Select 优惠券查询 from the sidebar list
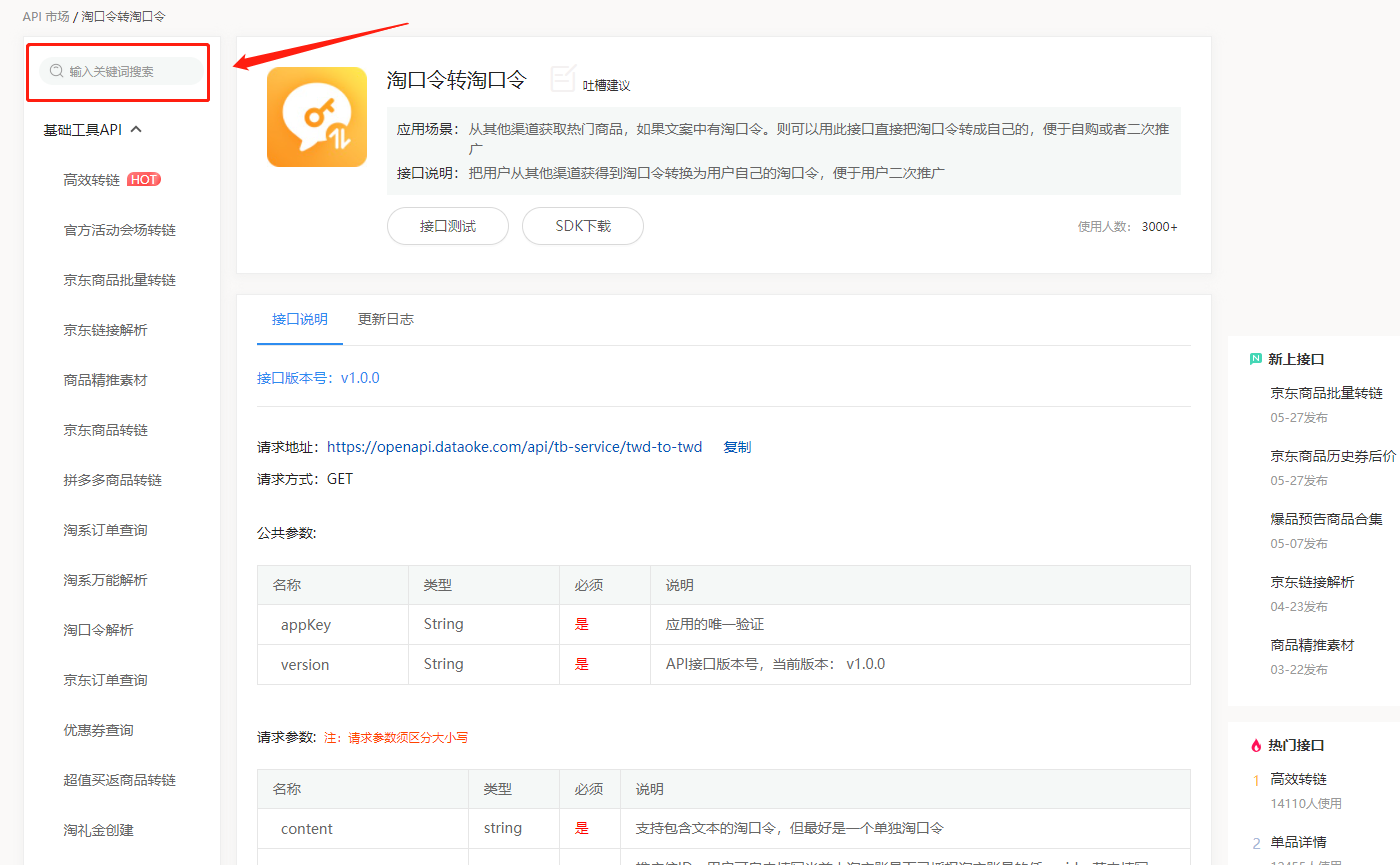Viewport: 1400px width, 865px height. 98,730
